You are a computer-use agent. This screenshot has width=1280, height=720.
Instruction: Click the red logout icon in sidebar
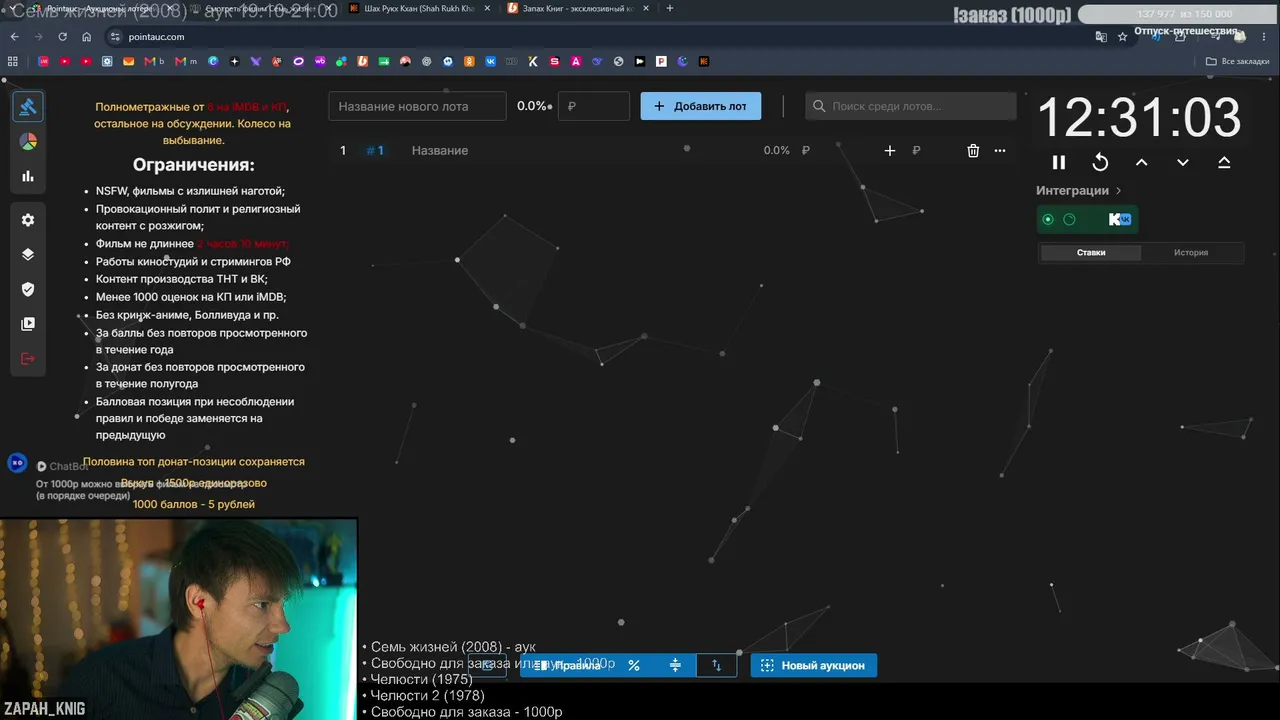point(28,359)
